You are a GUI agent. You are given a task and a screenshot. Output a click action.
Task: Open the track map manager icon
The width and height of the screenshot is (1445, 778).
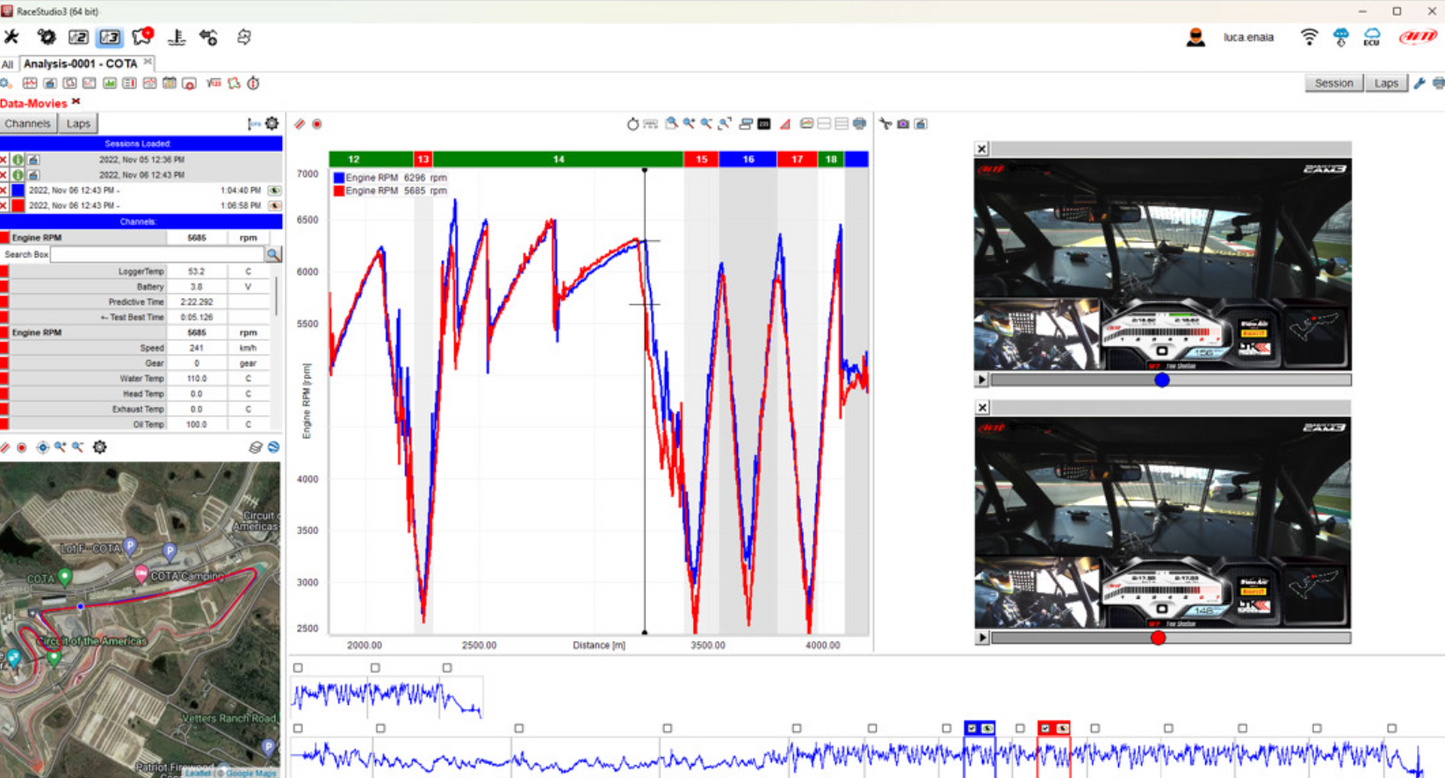click(142, 37)
